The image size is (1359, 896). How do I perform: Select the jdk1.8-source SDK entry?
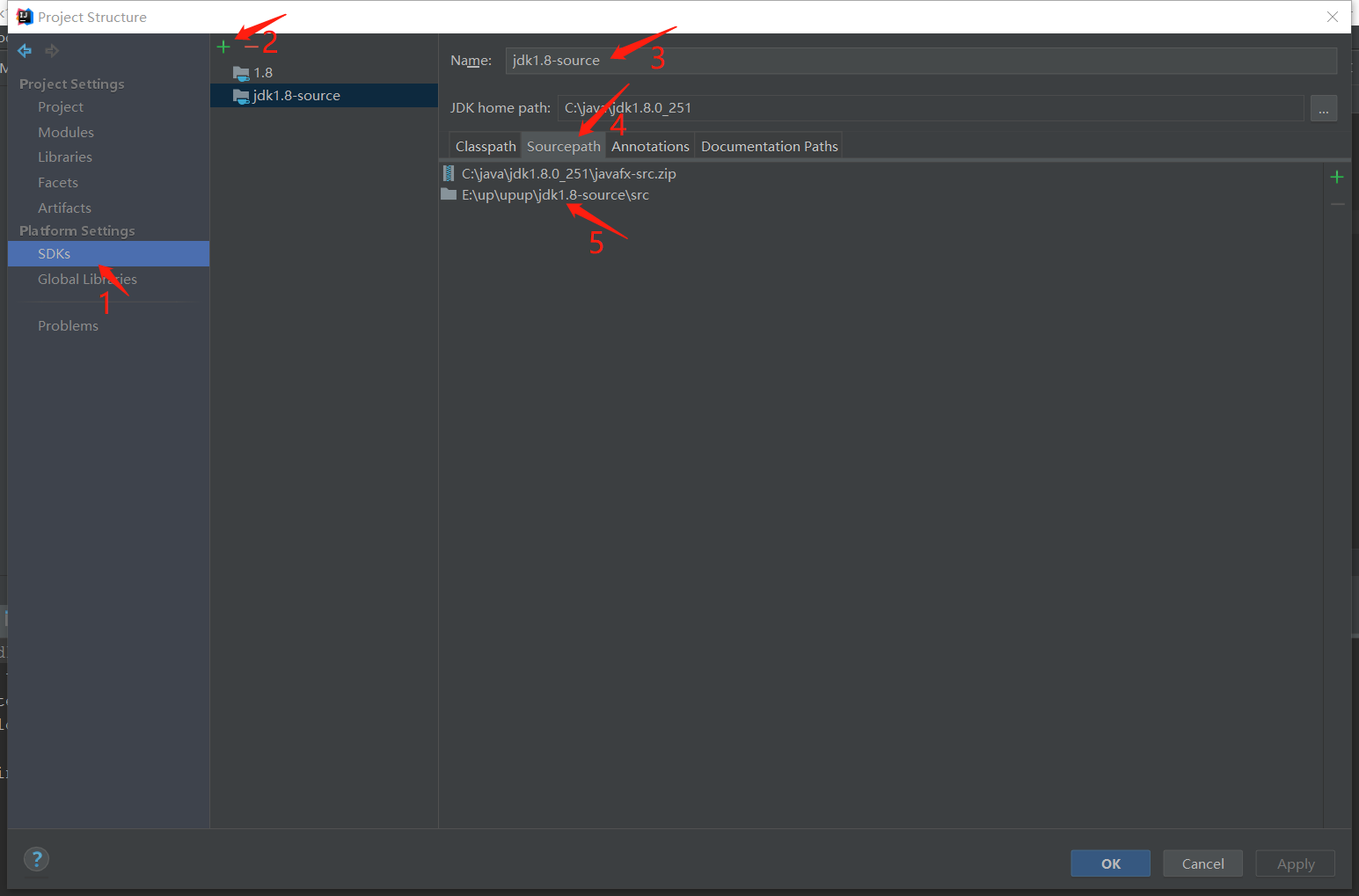point(324,96)
